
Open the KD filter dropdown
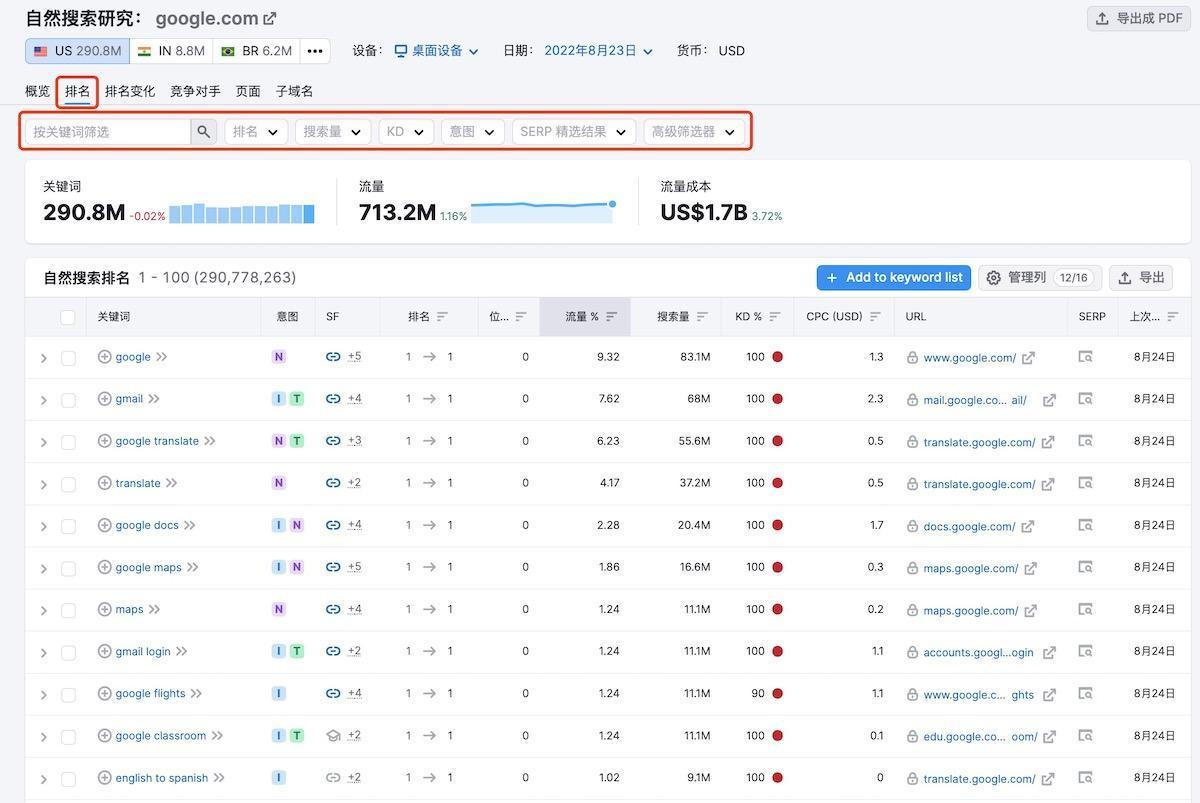406,132
